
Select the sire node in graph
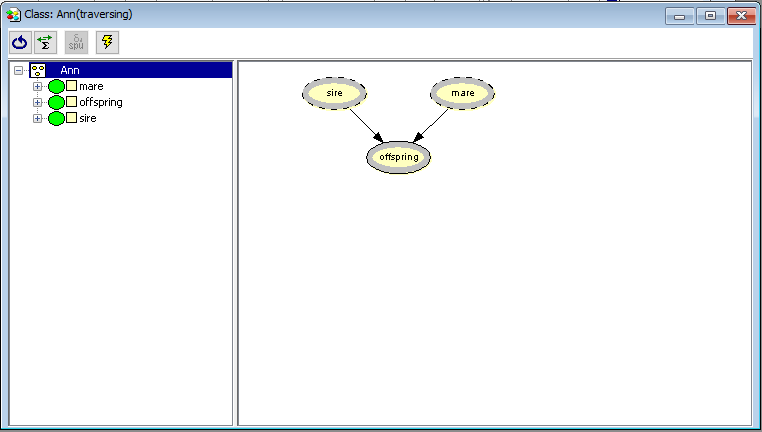coord(334,93)
